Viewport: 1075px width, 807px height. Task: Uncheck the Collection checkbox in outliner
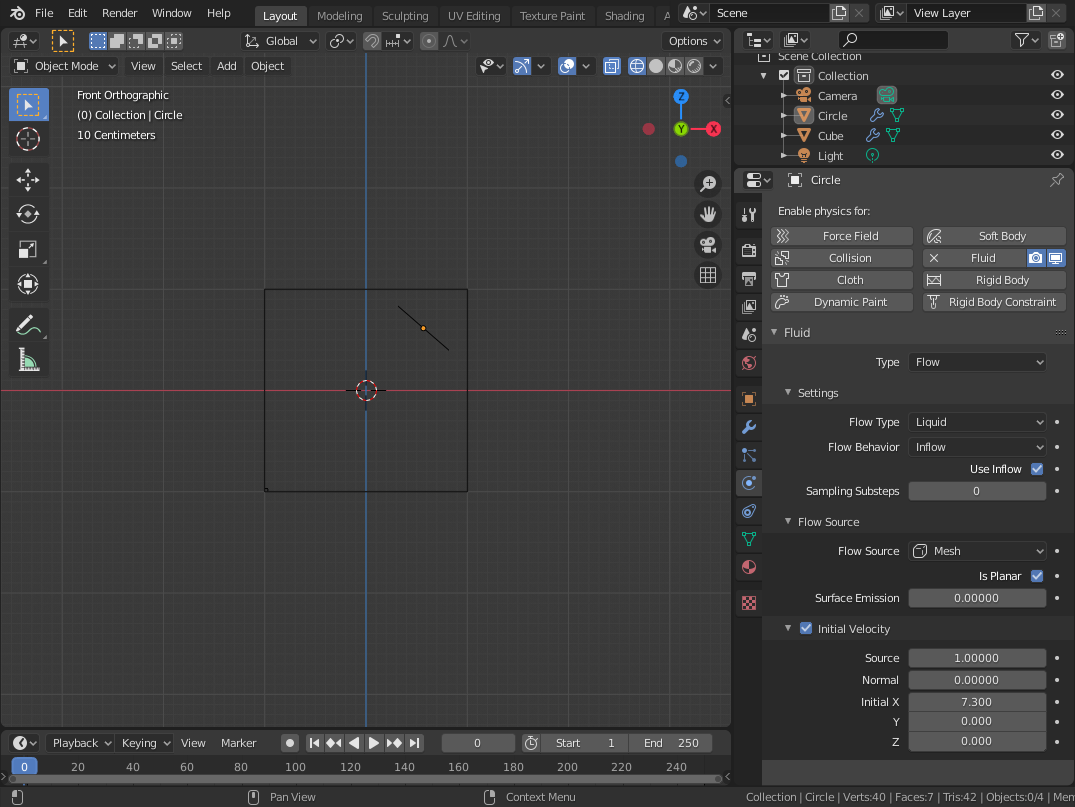pyautogui.click(x=784, y=75)
